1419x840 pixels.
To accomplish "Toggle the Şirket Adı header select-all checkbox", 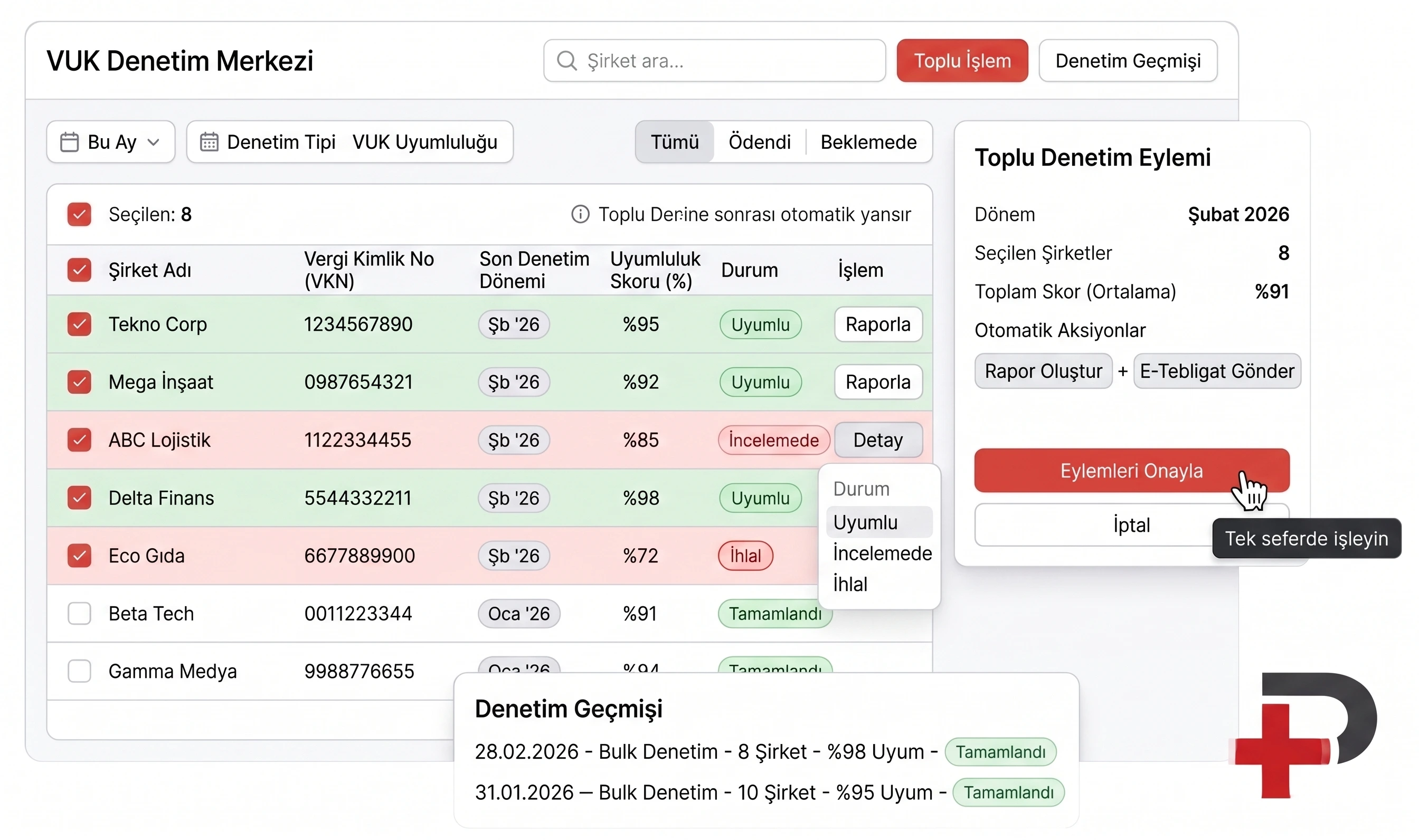I will pyautogui.click(x=79, y=270).
